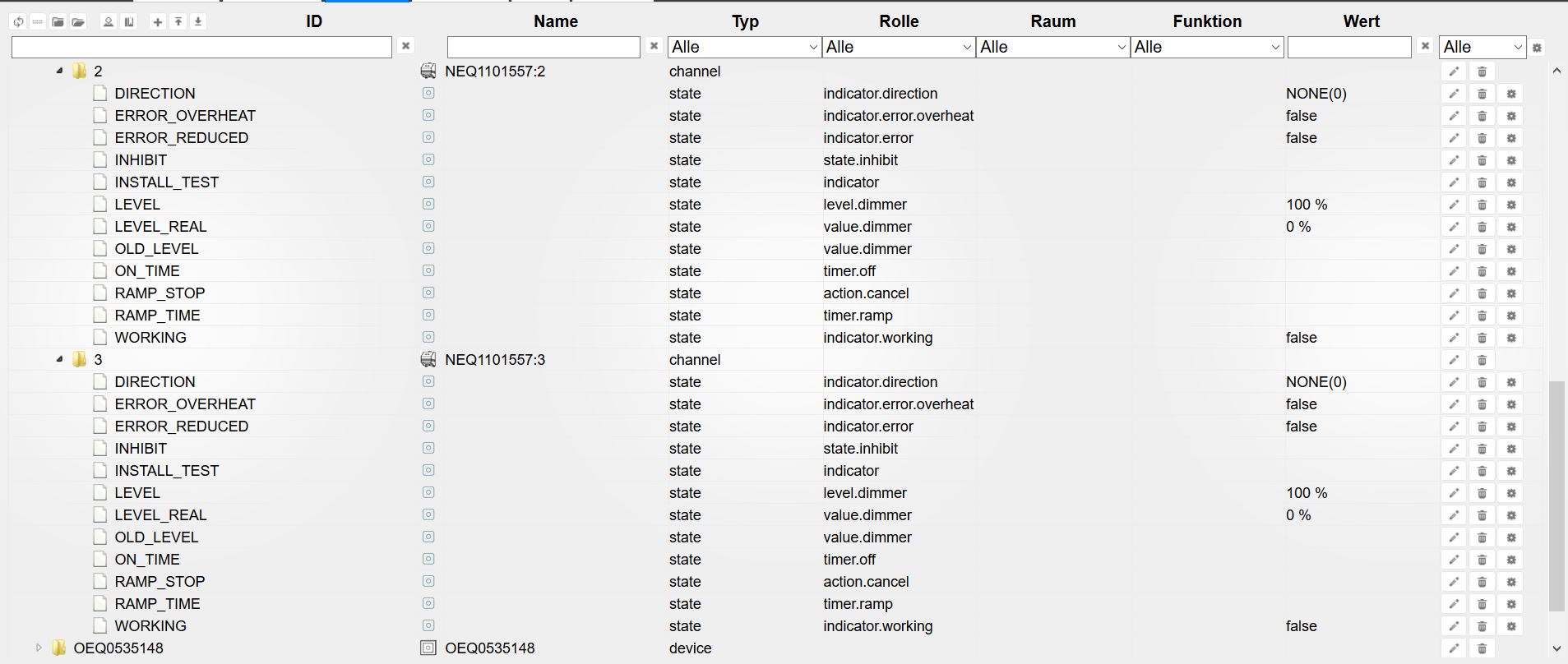1568x664 pixels.
Task: Clear the ID filter with X button
Action: coord(405,47)
